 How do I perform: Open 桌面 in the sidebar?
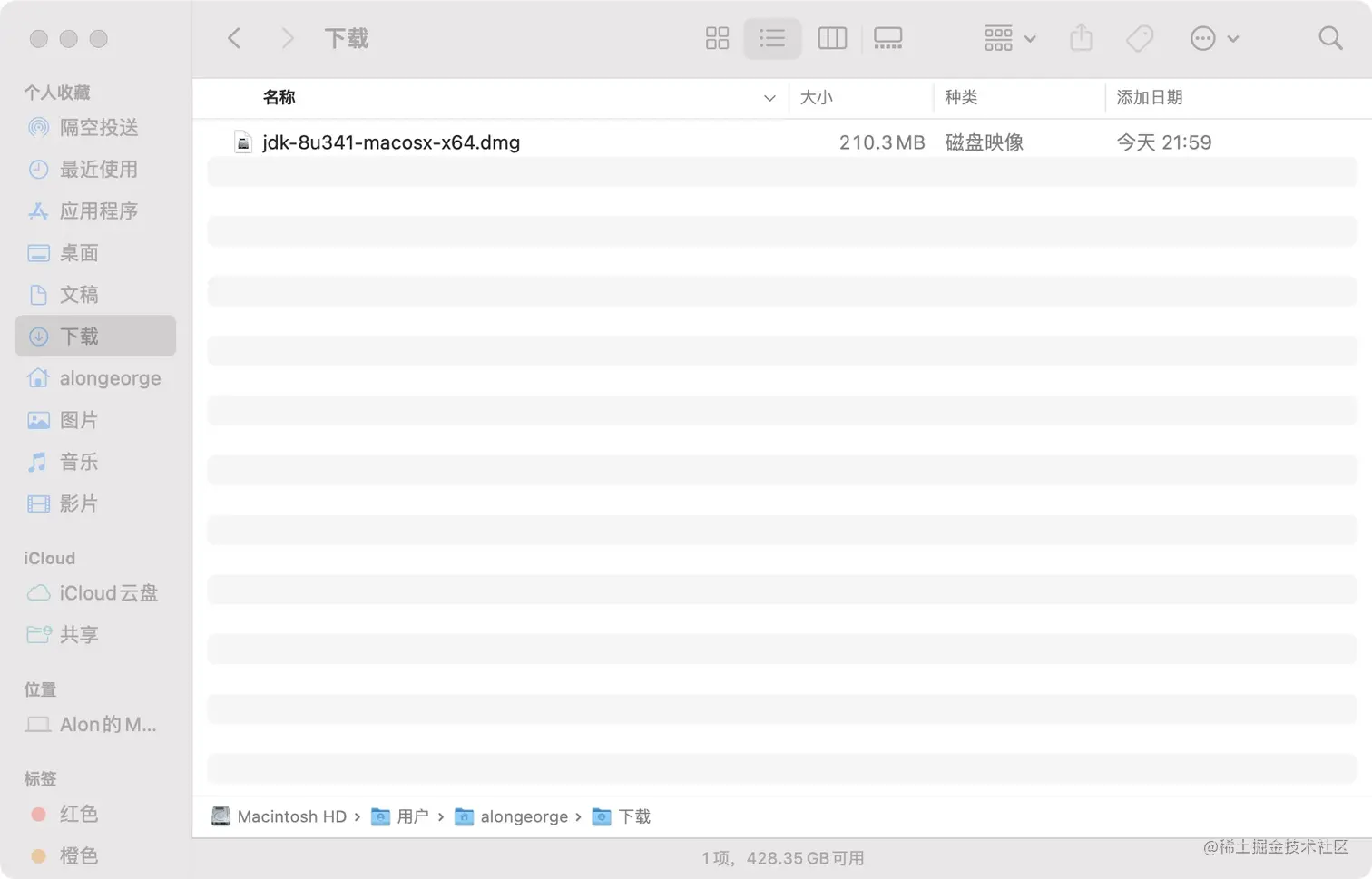click(95, 253)
